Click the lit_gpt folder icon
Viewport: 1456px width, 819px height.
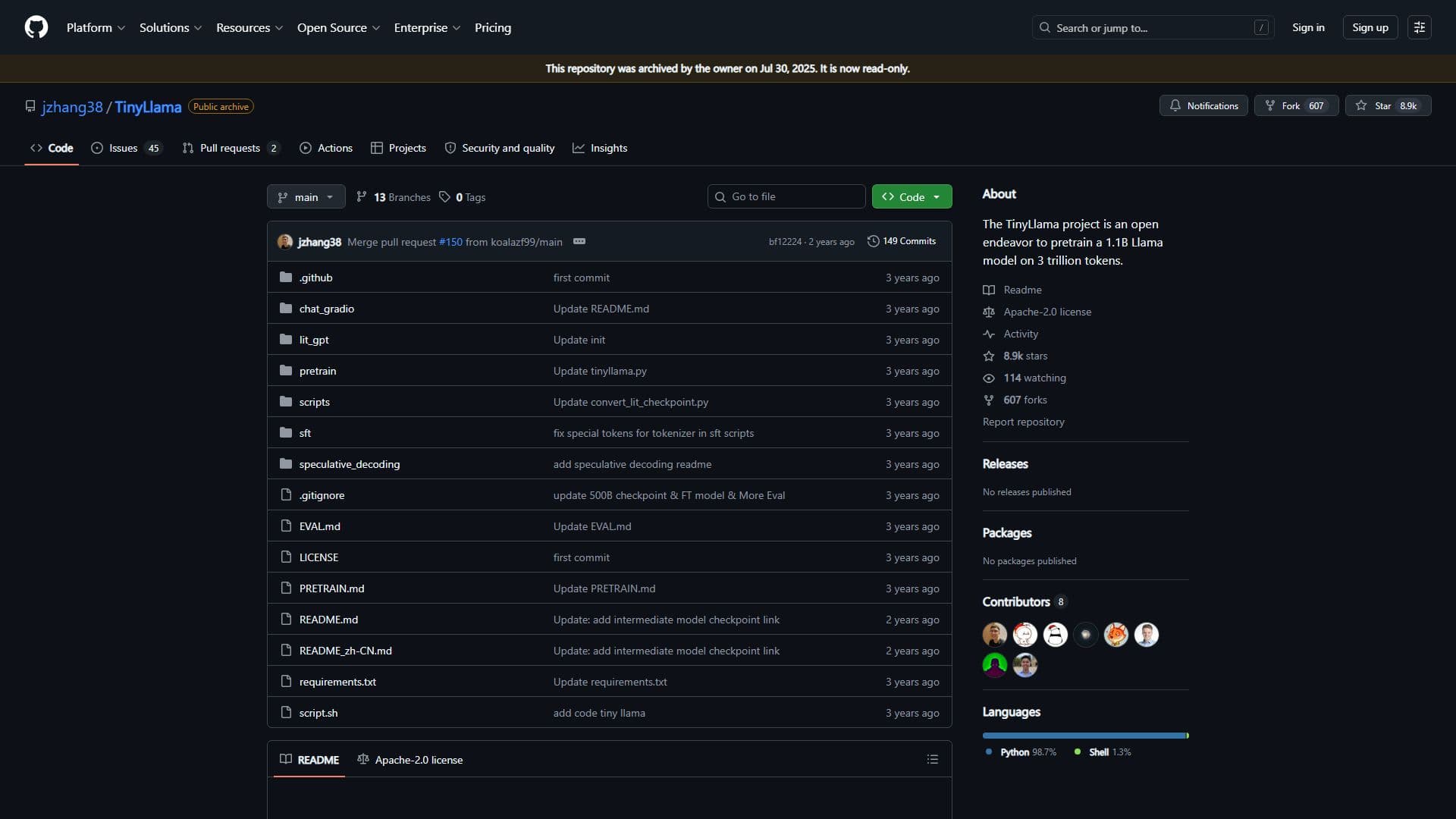(286, 339)
